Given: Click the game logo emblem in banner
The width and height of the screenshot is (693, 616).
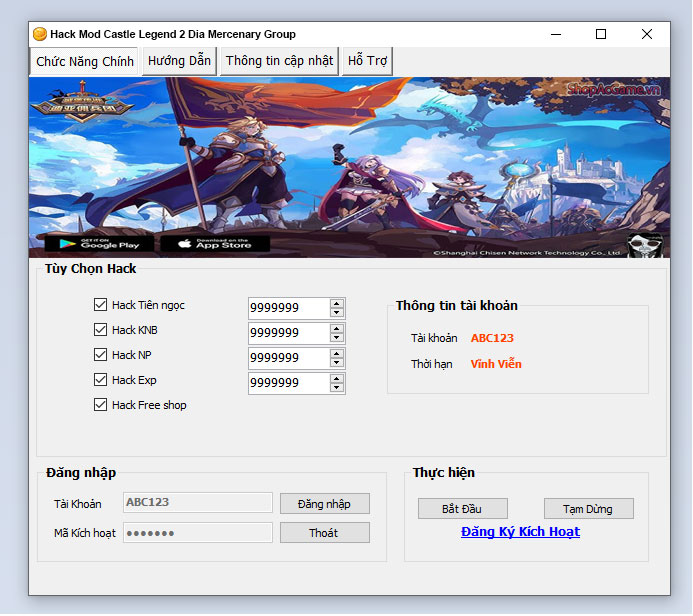Looking at the screenshot, I should (82, 103).
